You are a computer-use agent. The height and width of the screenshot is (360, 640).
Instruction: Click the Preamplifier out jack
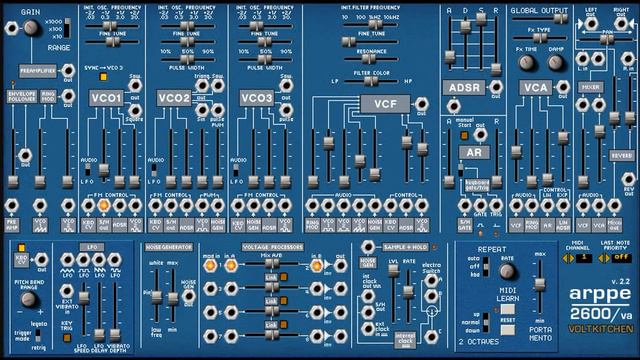click(x=68, y=71)
